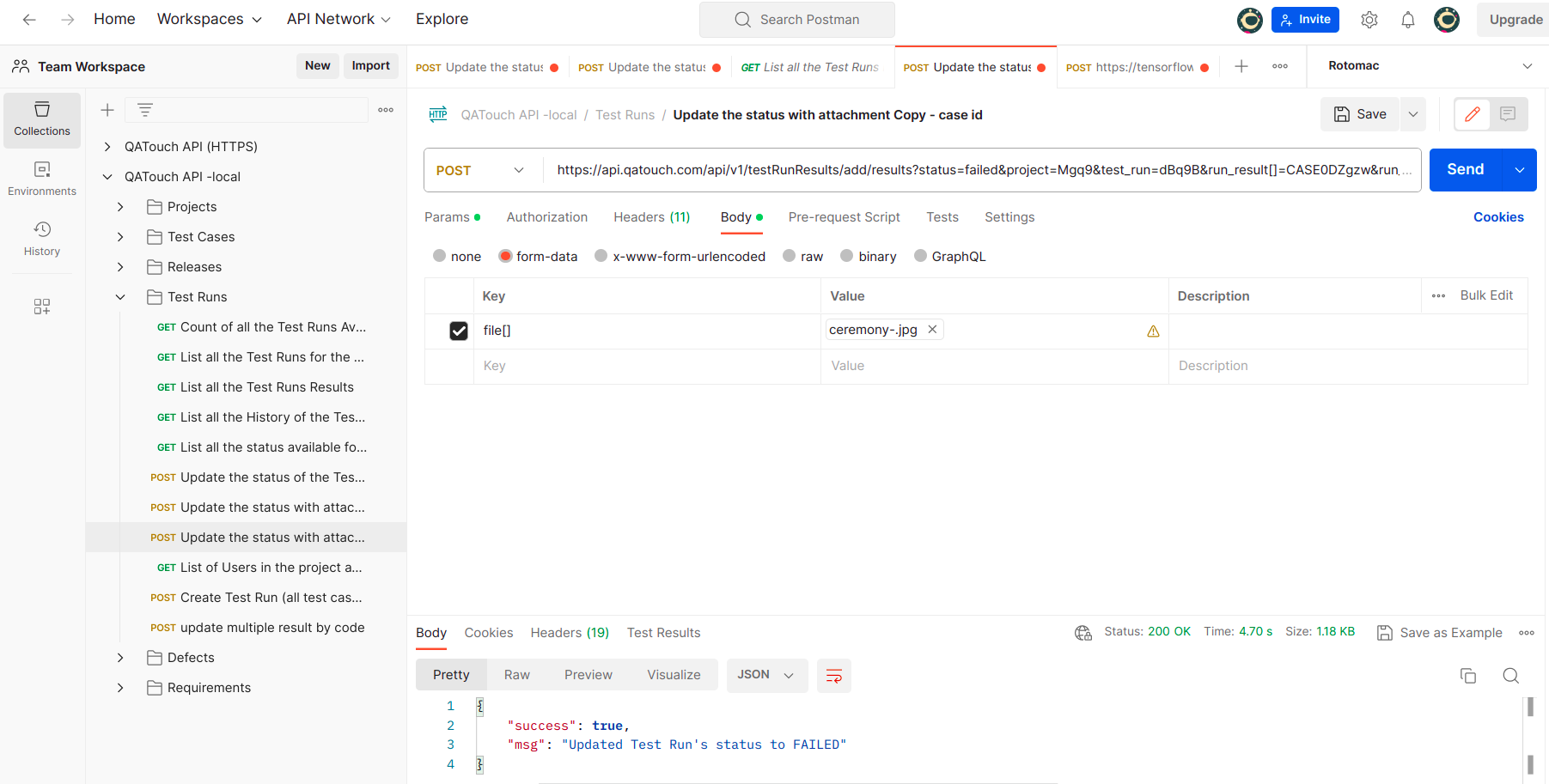Open the comments icon beside pencil
This screenshot has width=1549, height=784.
(x=1508, y=114)
